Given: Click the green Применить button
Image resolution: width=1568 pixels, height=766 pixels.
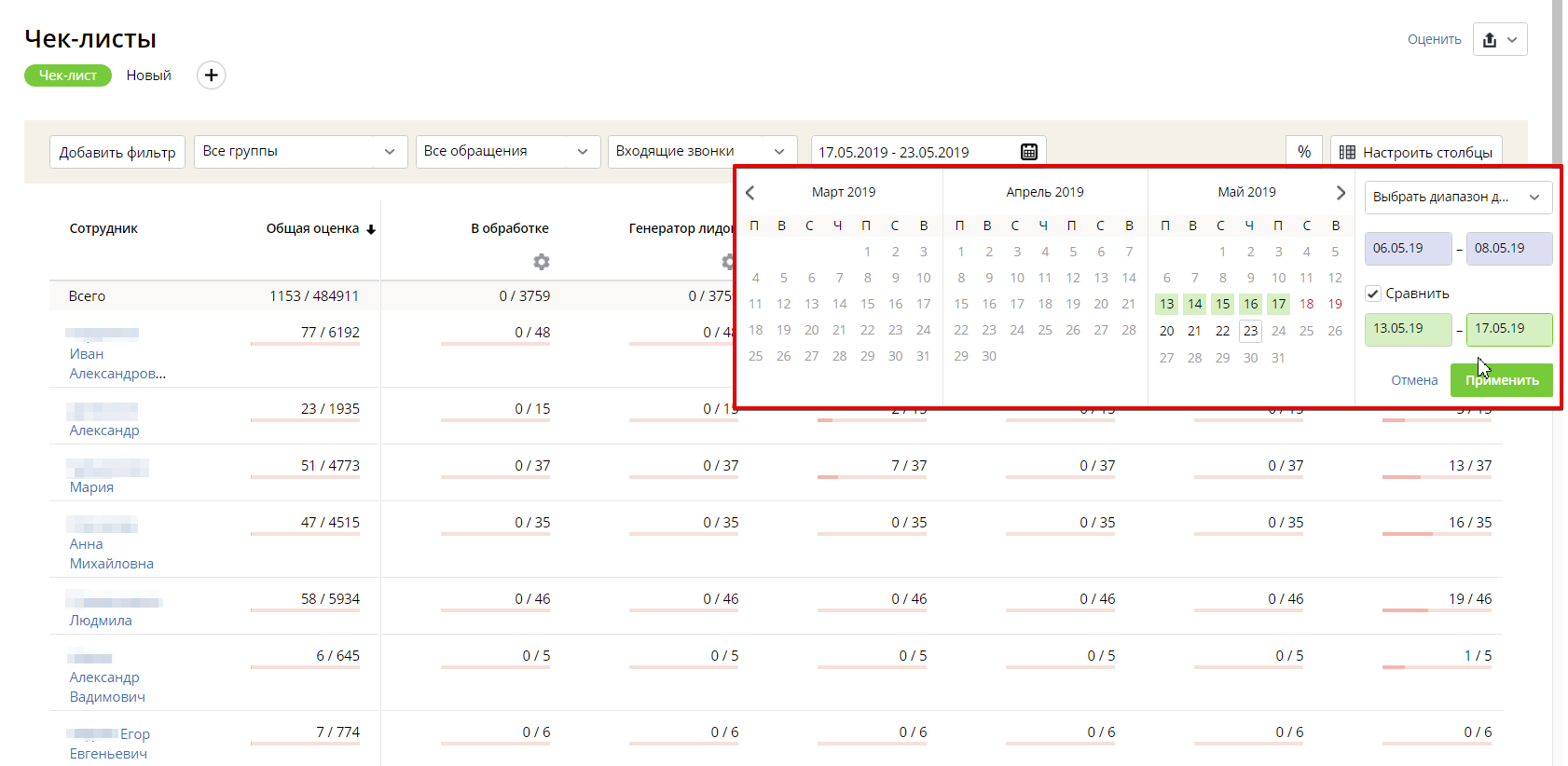Looking at the screenshot, I should click(x=1501, y=380).
